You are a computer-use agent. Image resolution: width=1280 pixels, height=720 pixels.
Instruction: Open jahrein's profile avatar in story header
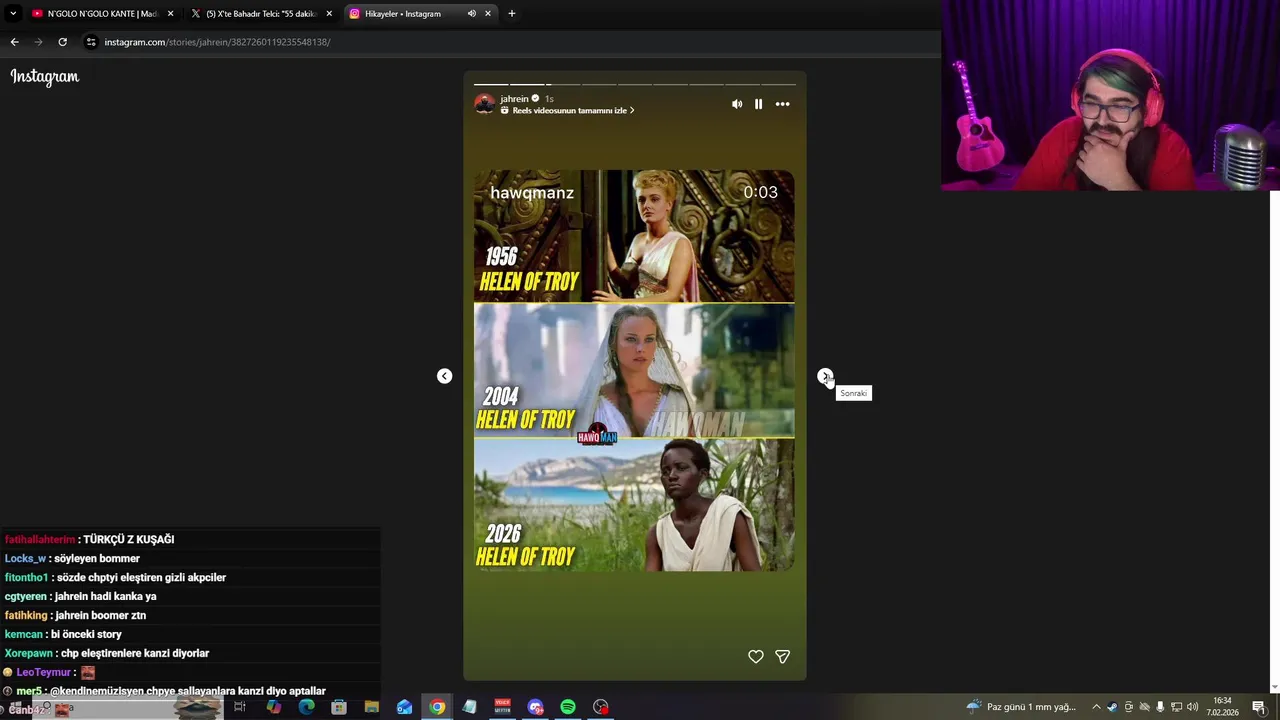coord(485,104)
